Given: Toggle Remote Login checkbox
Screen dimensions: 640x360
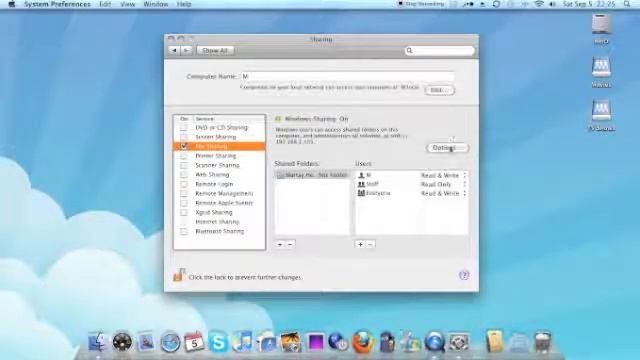Looking at the screenshot, I should point(184,184).
